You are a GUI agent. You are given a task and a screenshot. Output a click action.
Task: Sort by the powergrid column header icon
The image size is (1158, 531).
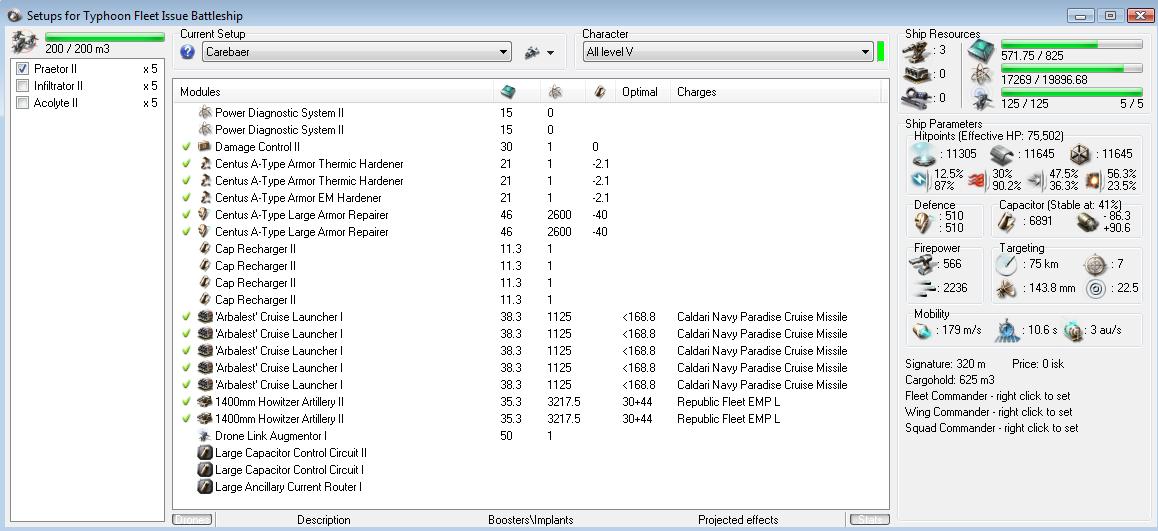[x=555, y=92]
